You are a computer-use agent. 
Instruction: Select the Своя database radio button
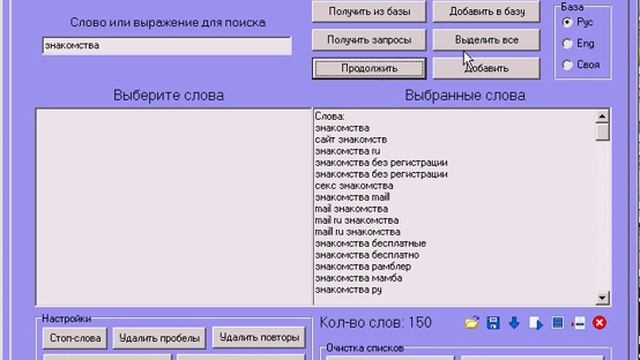coord(567,64)
